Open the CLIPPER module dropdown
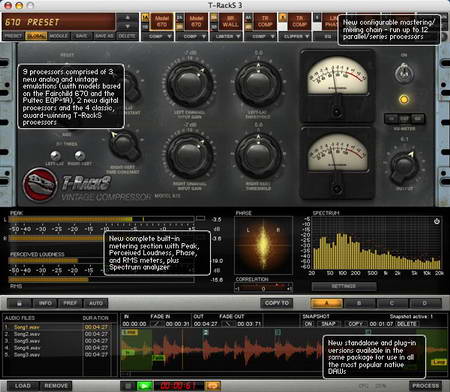The height and width of the screenshot is (392, 450). click(296, 36)
